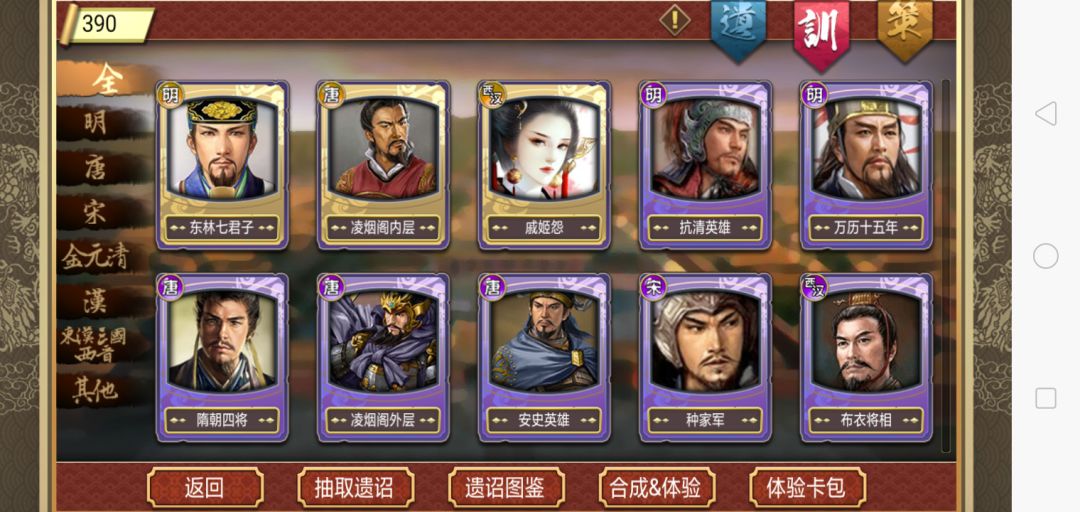Tap the Android home circle icon
The image size is (1080, 512).
pyautogui.click(x=1046, y=256)
